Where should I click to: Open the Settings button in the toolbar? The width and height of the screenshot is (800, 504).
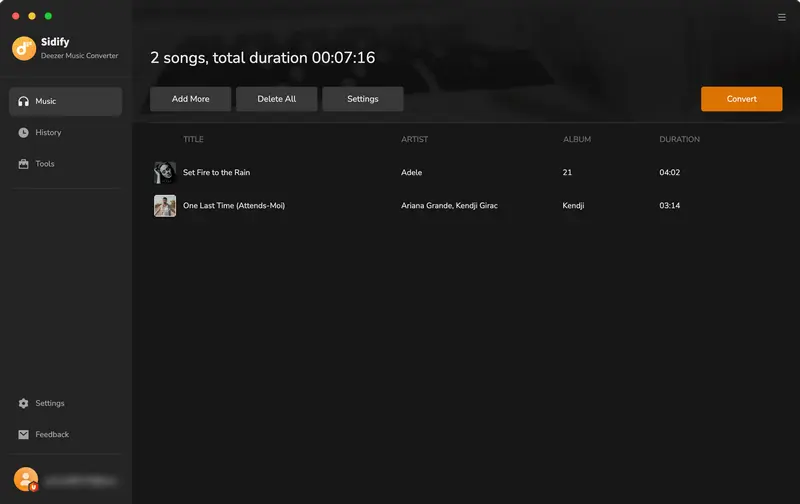(x=363, y=99)
